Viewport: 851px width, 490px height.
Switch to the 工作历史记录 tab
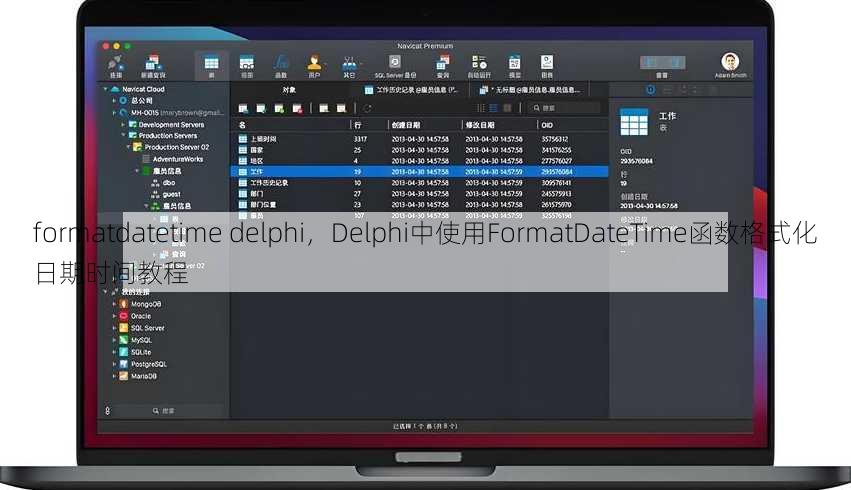pyautogui.click(x=411, y=90)
